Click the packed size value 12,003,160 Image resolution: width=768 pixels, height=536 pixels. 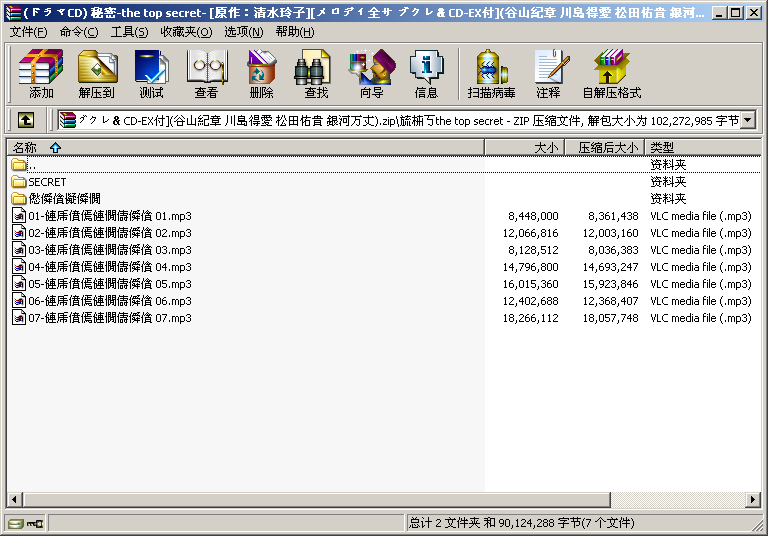[610, 233]
